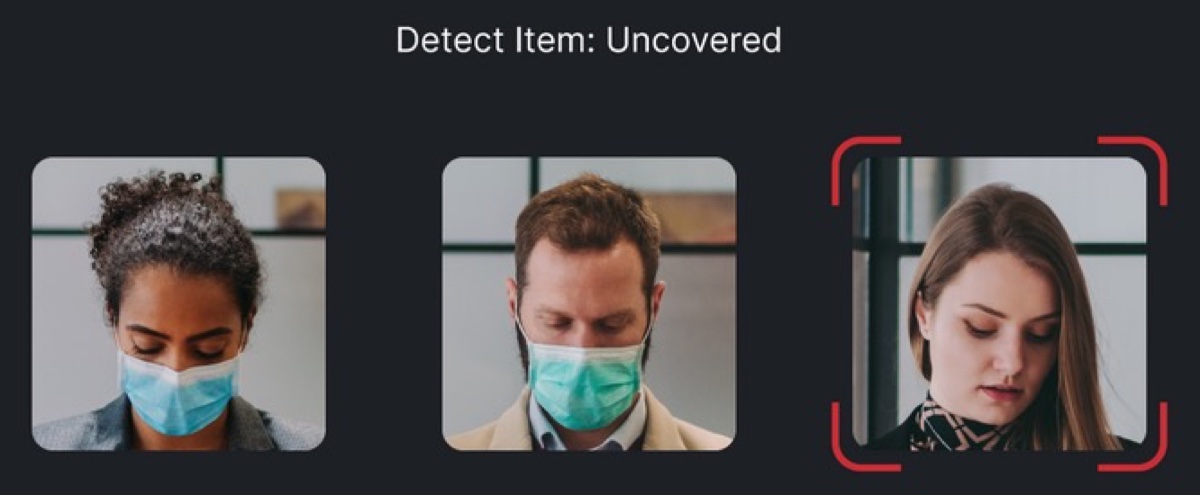The height and width of the screenshot is (495, 1200).
Task: Select the photo of woman wearing blue mask
Action: click(x=178, y=303)
